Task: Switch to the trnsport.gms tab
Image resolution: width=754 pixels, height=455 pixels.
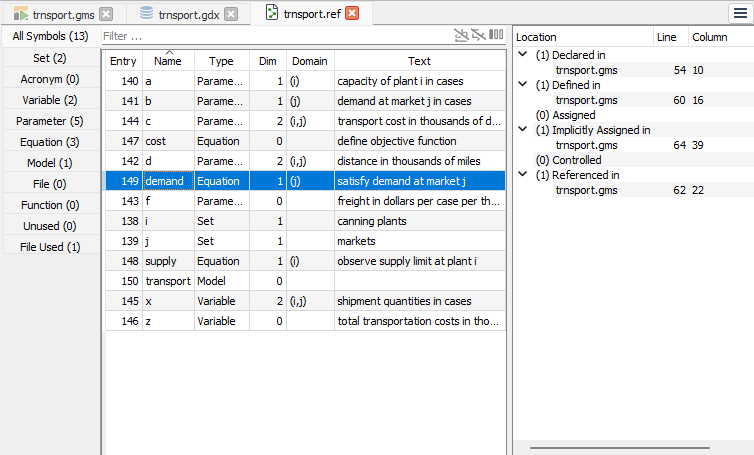Action: pyautogui.click(x=63, y=14)
